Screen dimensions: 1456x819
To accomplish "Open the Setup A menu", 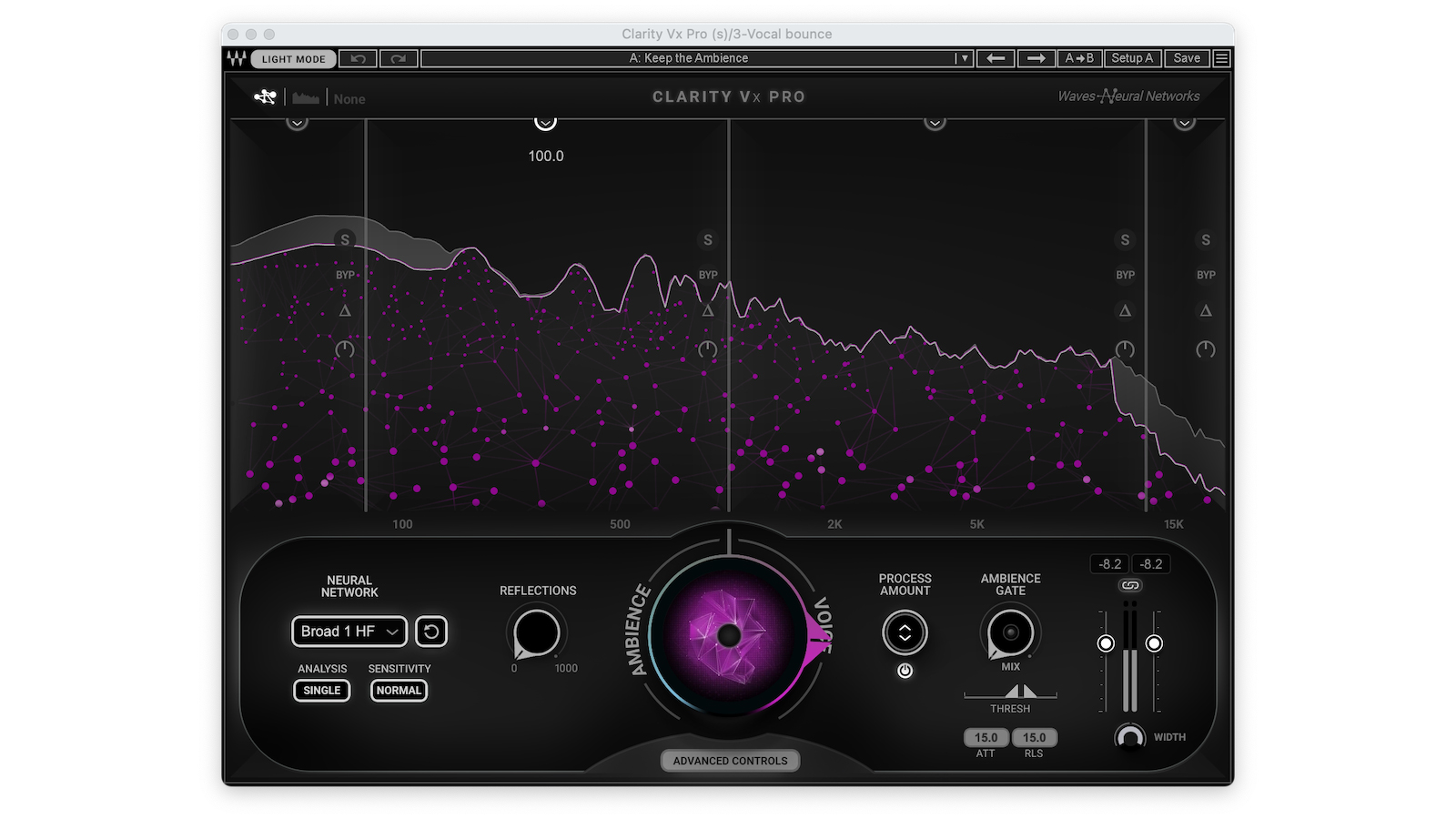I will (1131, 58).
